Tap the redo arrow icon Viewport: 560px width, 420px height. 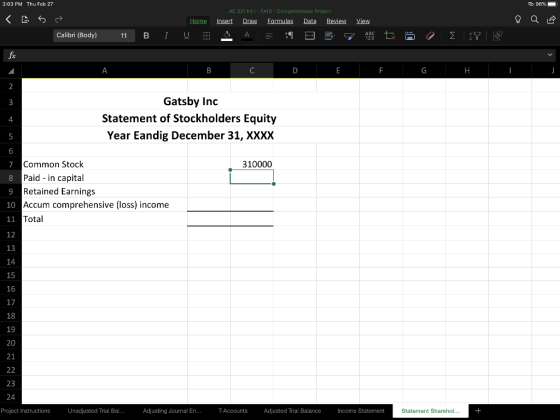tap(59, 19)
